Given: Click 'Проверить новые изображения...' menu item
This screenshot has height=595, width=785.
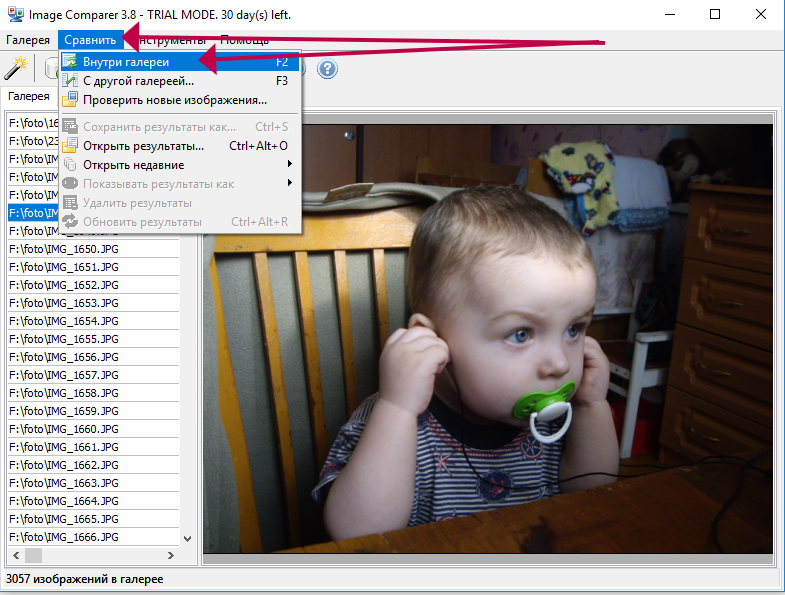Looking at the screenshot, I should (x=174, y=100).
